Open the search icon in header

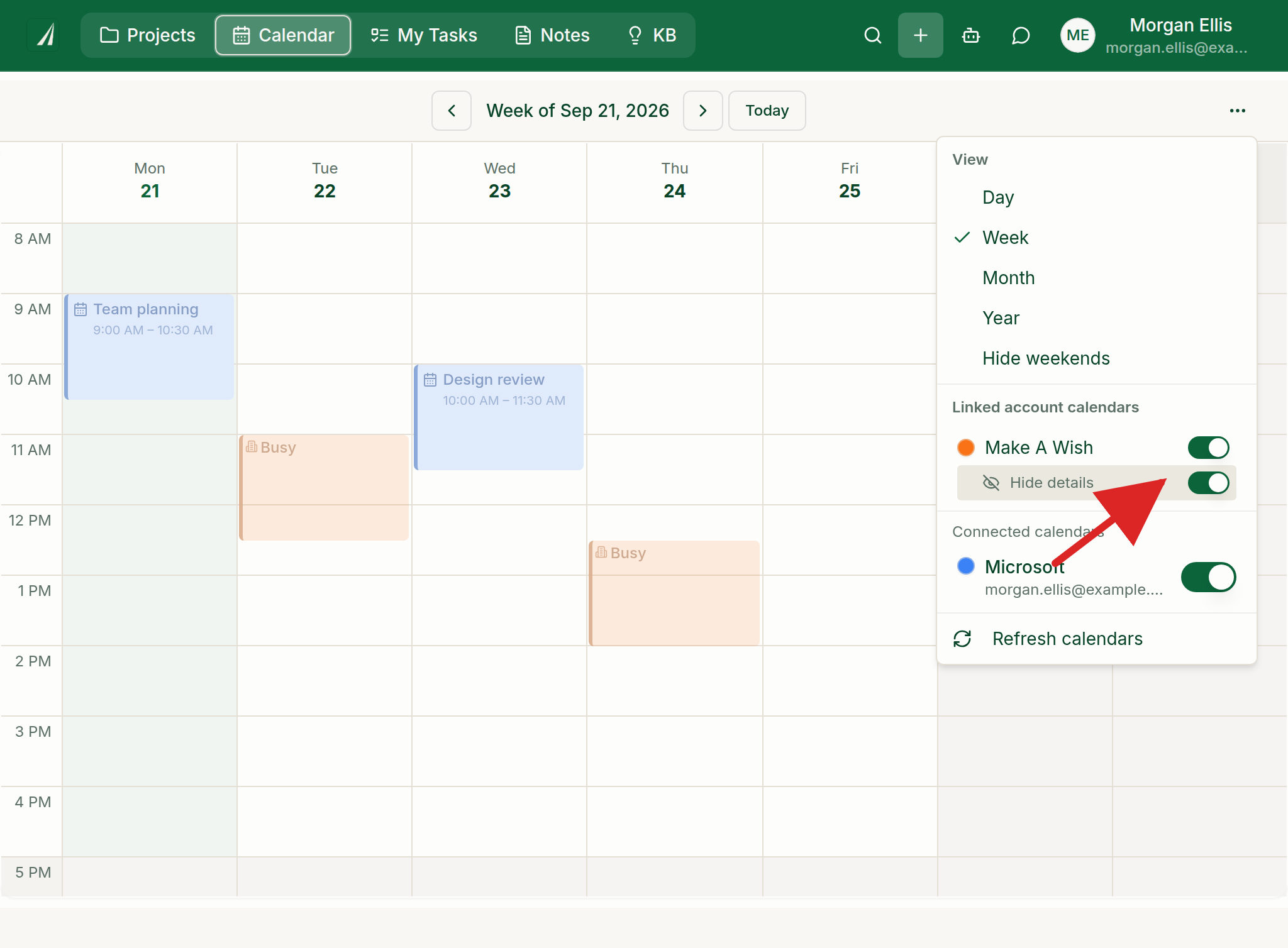(x=873, y=35)
